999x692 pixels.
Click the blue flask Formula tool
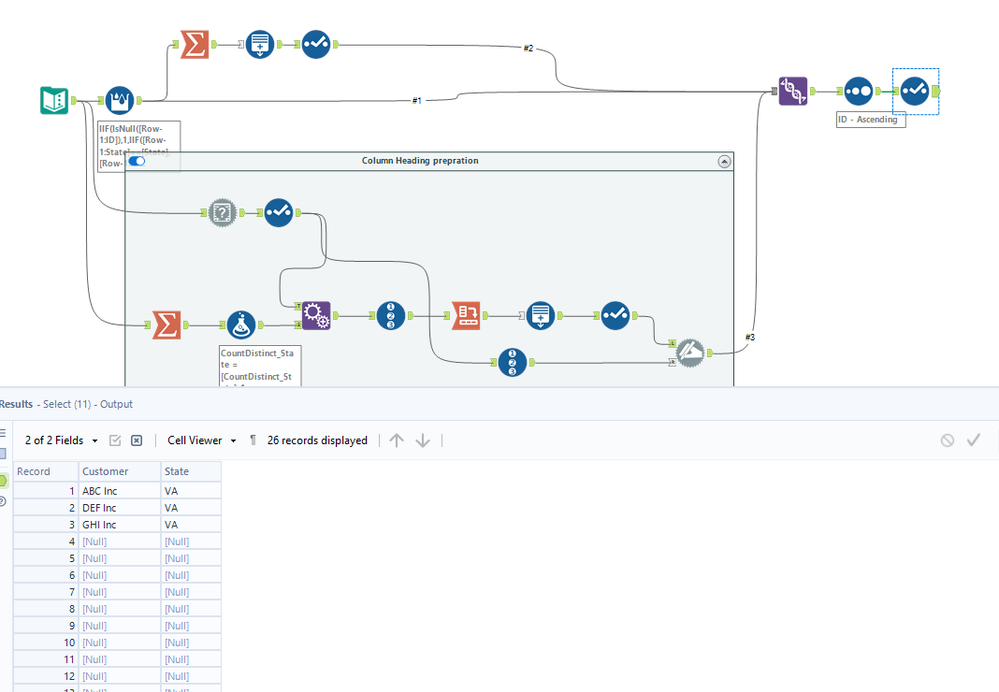pyautogui.click(x=241, y=325)
